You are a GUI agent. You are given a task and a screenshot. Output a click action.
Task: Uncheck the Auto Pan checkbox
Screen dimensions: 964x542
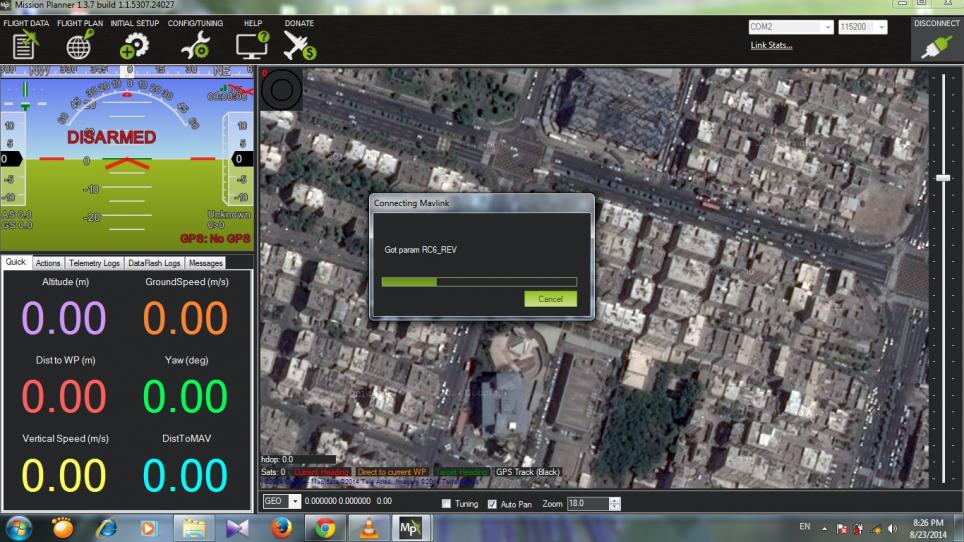491,503
